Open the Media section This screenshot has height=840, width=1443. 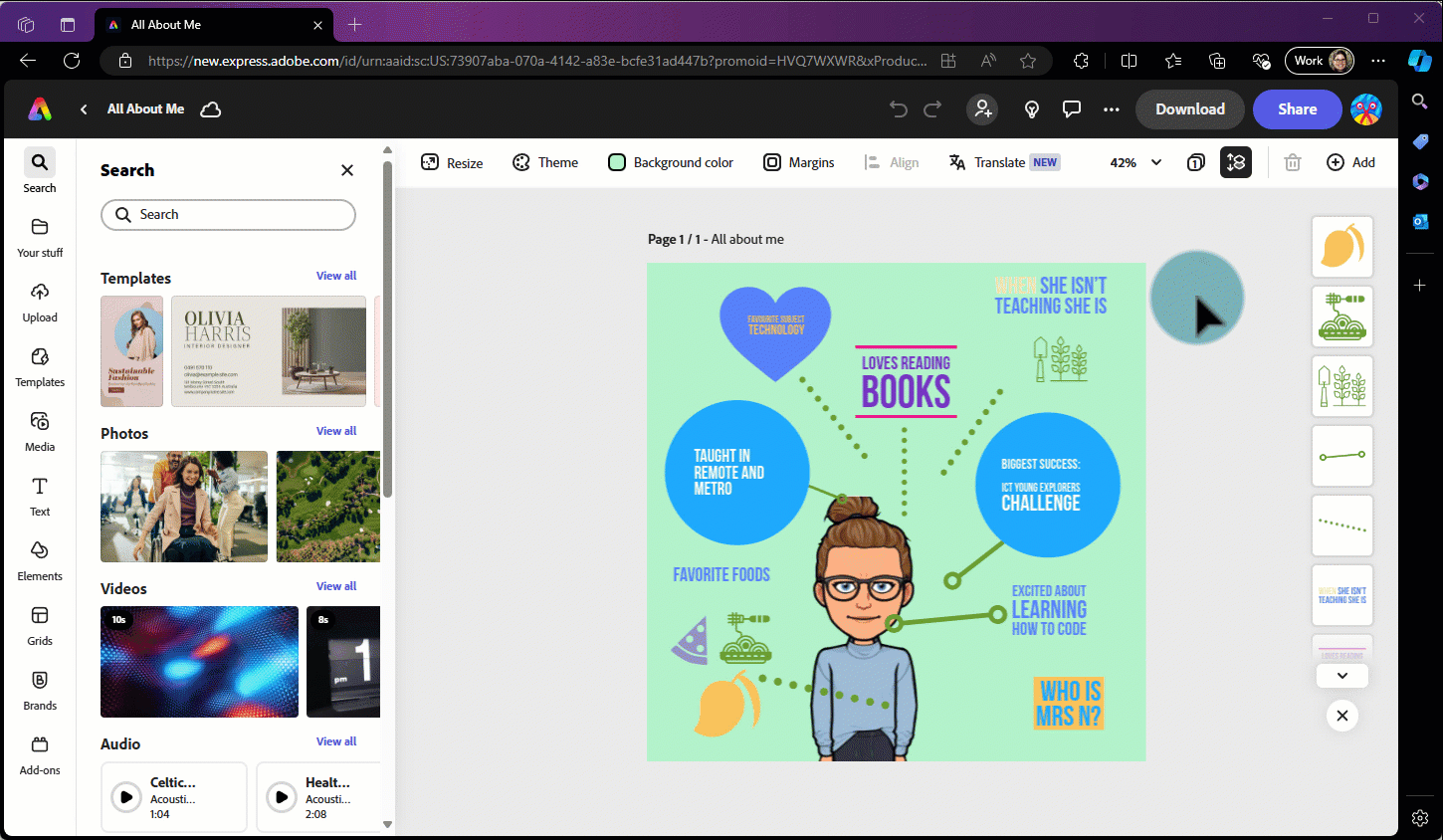coord(40,431)
